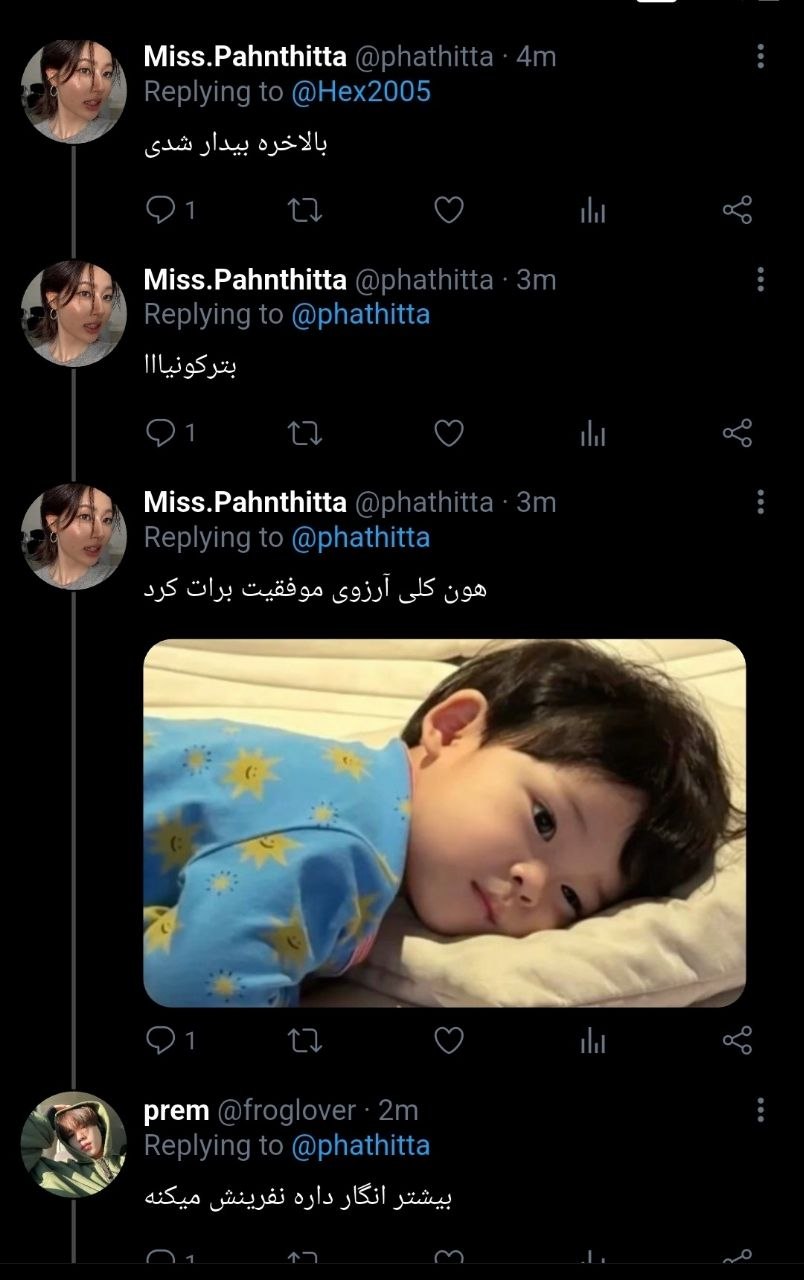View analytics of the second tweet
Viewport: 804px width, 1280px height.
click(x=593, y=433)
